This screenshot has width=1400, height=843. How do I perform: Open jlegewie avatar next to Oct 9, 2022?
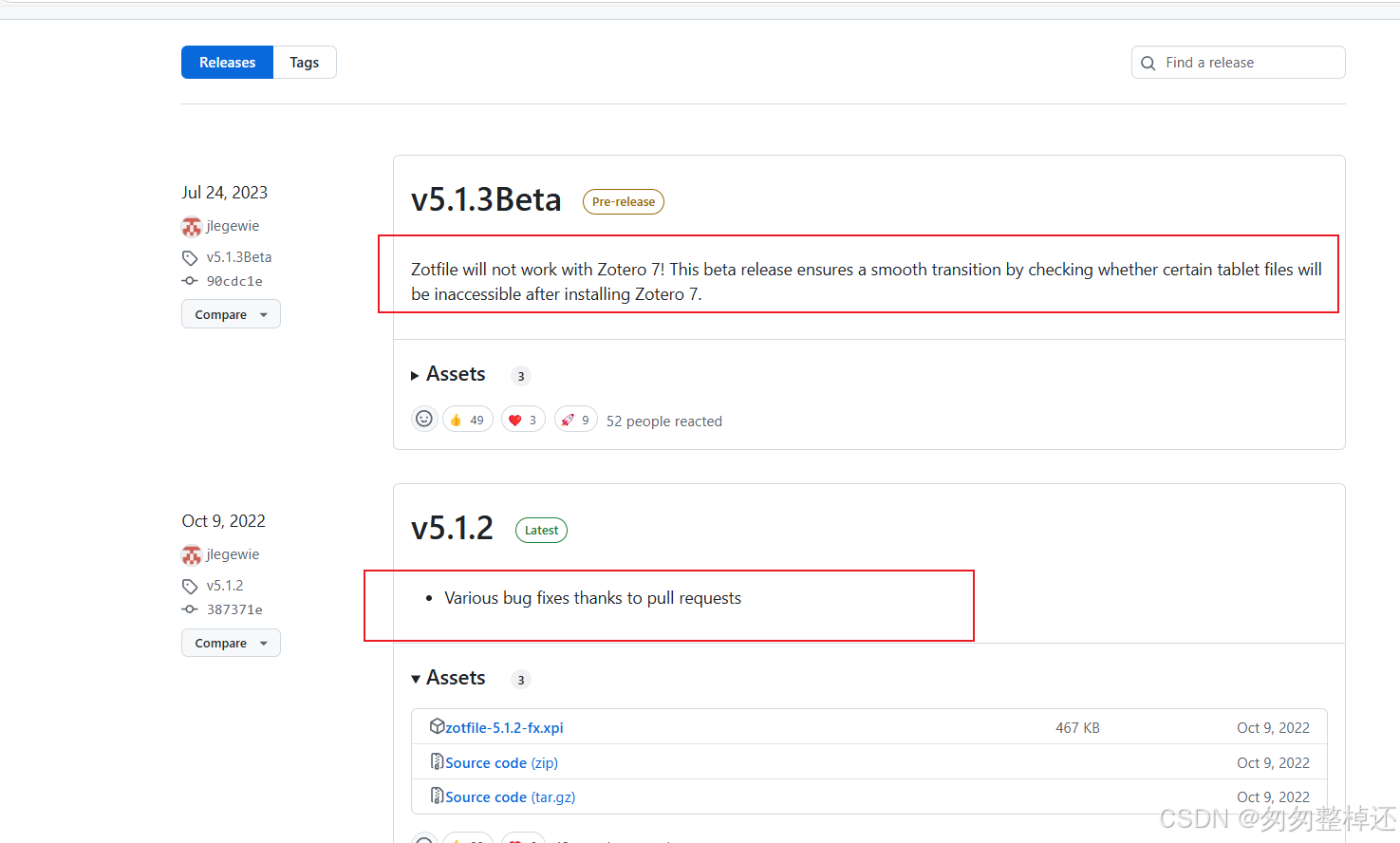tap(192, 554)
